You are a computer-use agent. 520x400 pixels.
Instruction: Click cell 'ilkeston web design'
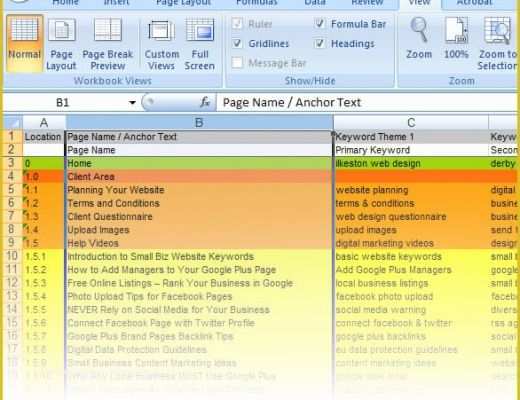(x=411, y=163)
